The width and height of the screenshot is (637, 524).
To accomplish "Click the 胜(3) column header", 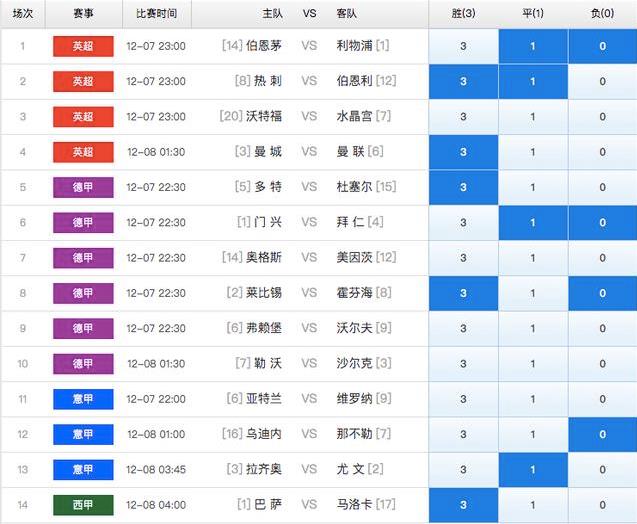I will tap(463, 14).
